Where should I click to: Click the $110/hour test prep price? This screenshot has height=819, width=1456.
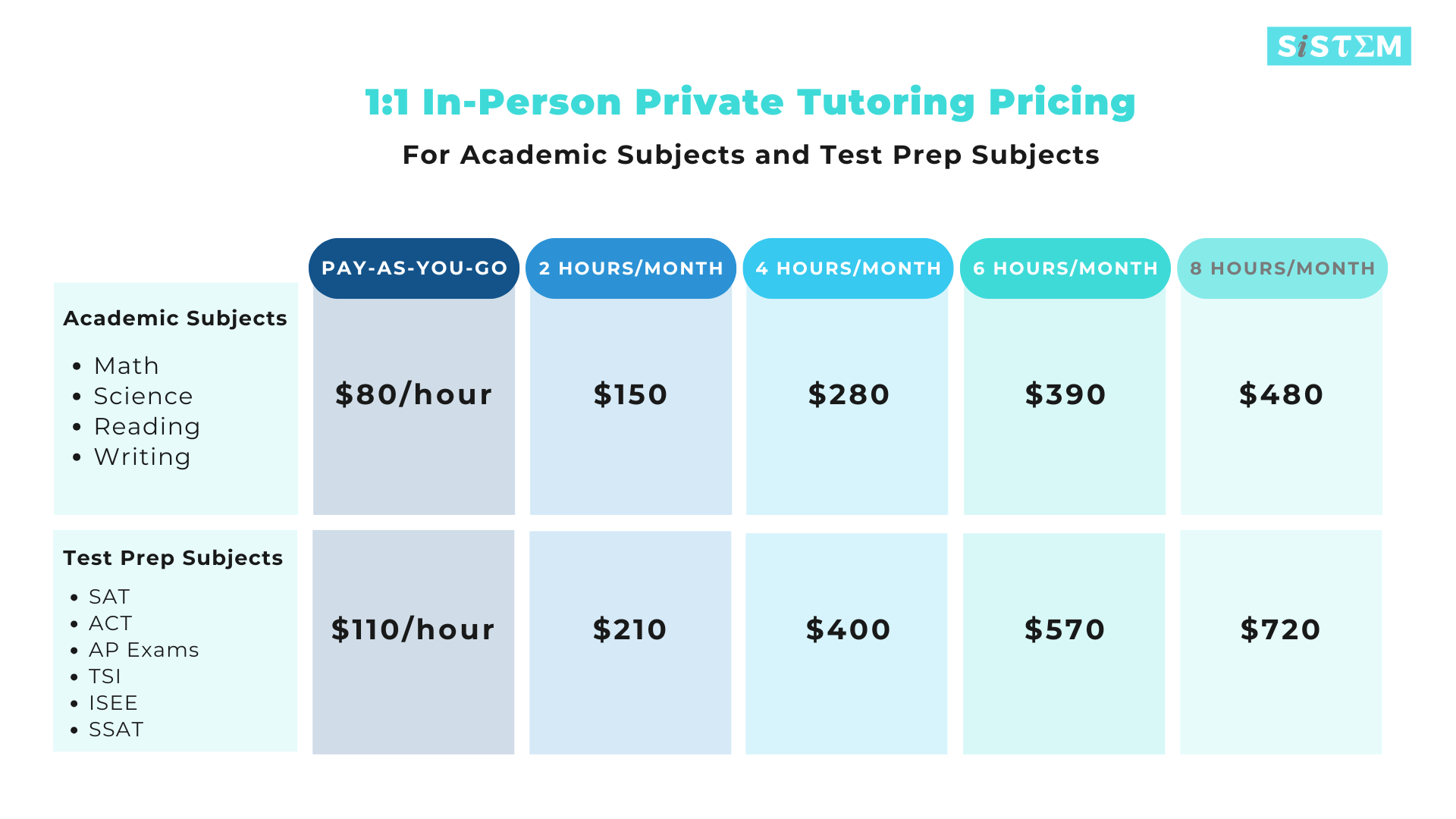coord(413,630)
